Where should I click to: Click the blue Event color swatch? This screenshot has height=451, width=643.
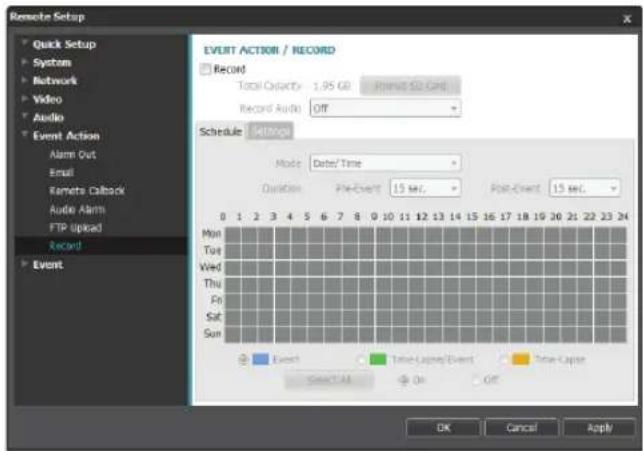tap(260, 359)
